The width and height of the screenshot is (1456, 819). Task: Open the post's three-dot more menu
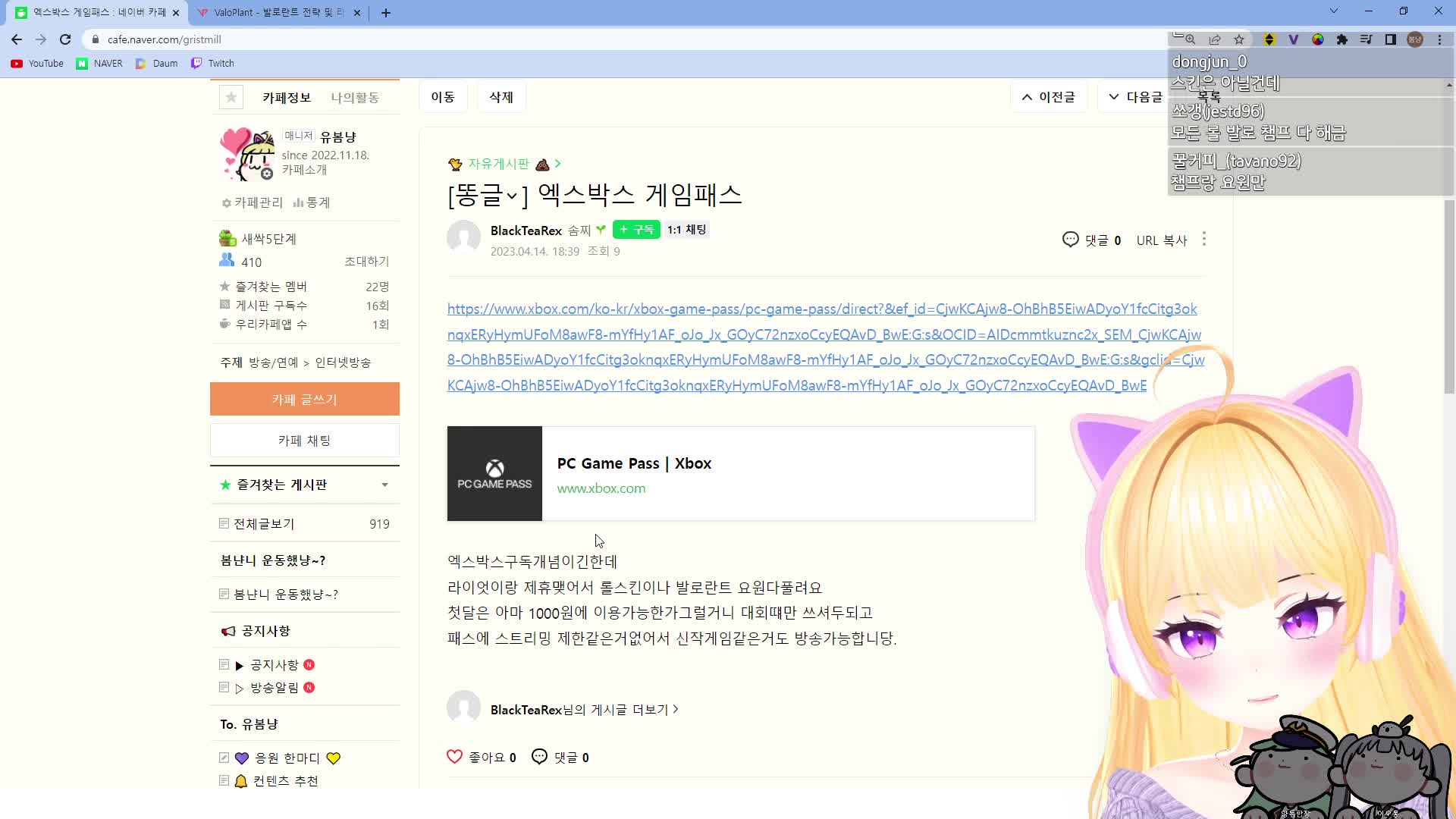click(1204, 240)
